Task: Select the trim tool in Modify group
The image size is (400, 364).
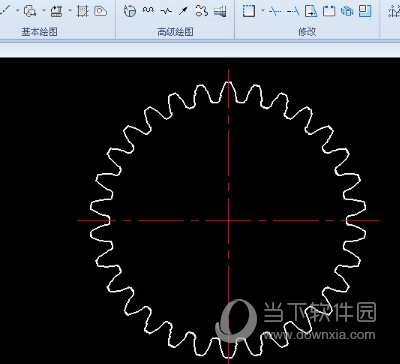Action: [x=275, y=11]
